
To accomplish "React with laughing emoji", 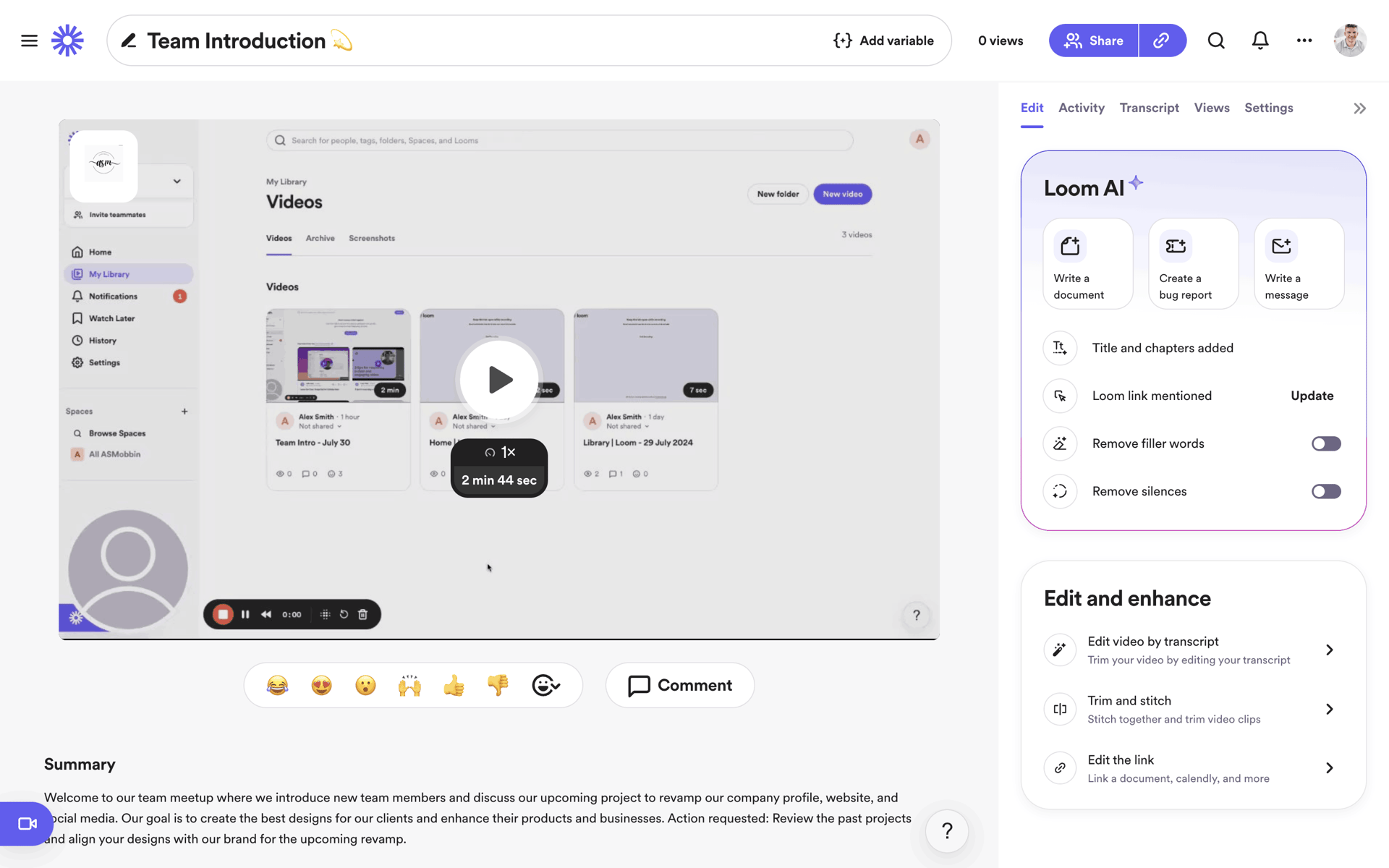I will [x=277, y=685].
